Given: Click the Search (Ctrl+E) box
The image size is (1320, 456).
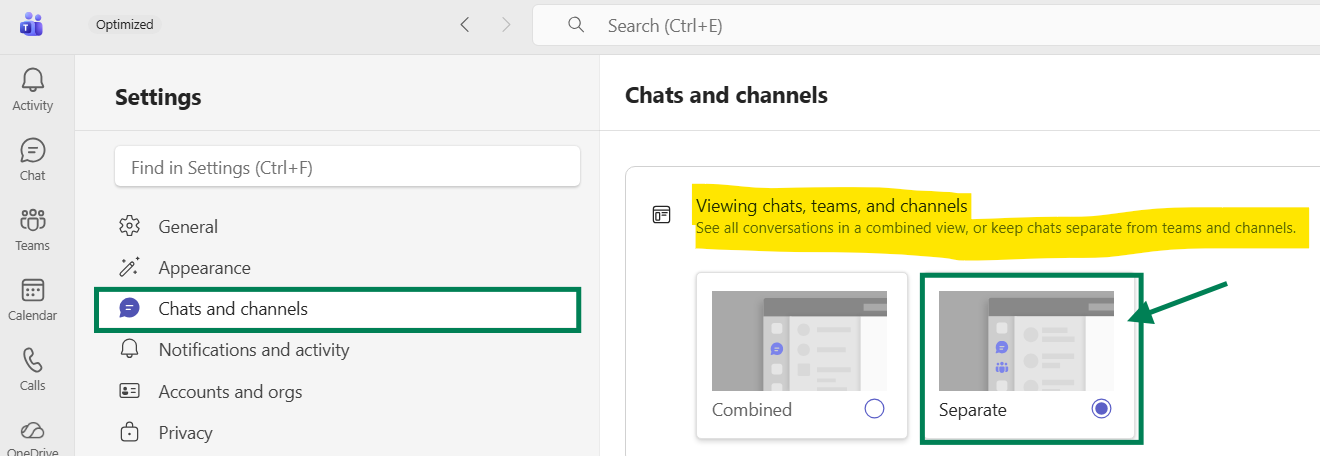Looking at the screenshot, I should pos(926,25).
